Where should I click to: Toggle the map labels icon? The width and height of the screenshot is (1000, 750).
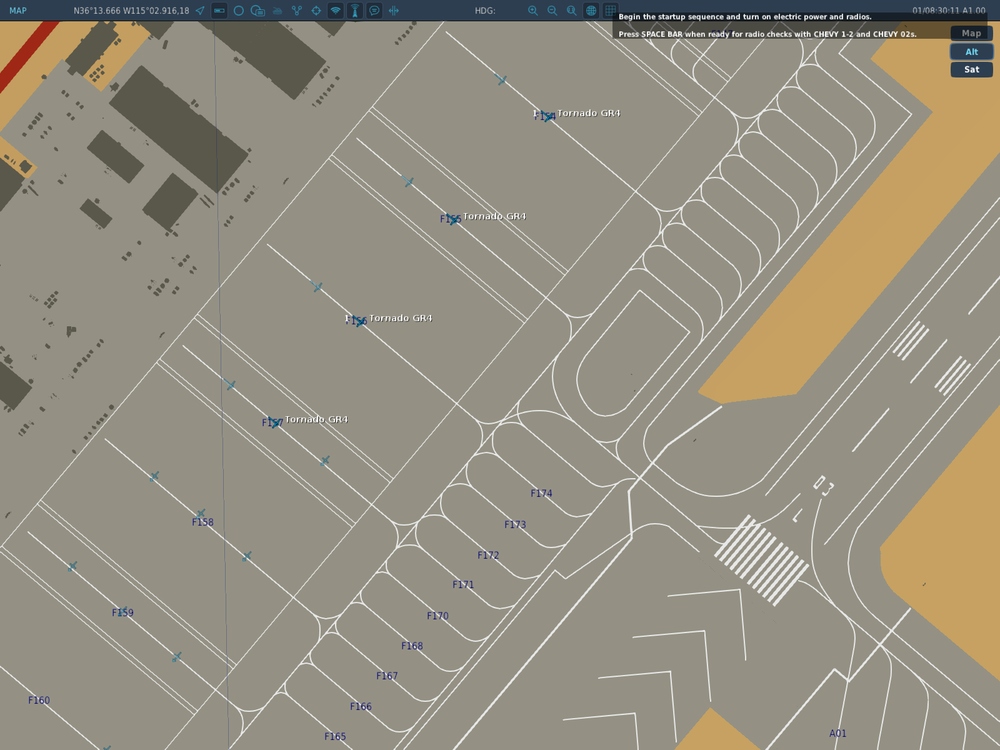point(258,10)
